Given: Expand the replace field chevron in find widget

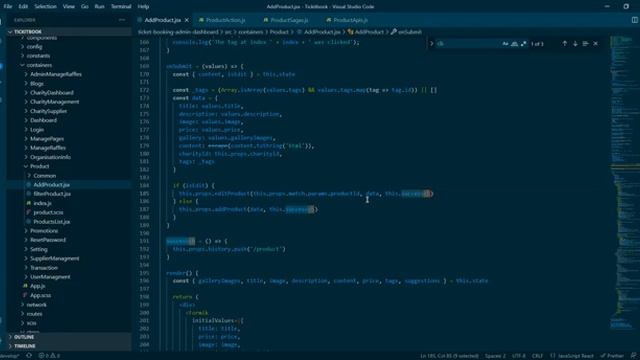Looking at the screenshot, I should tap(431, 44).
